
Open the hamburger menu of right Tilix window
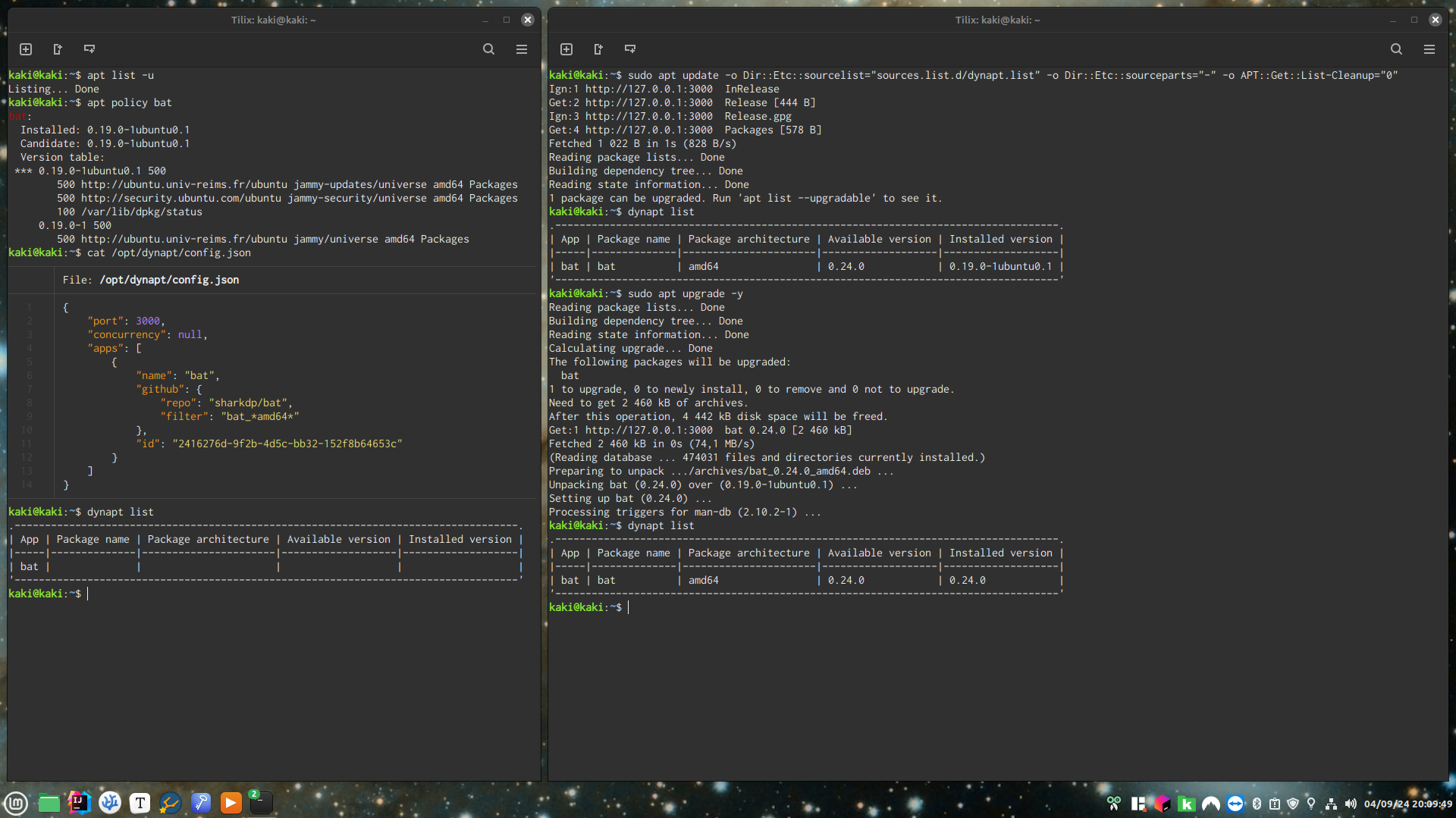1429,49
